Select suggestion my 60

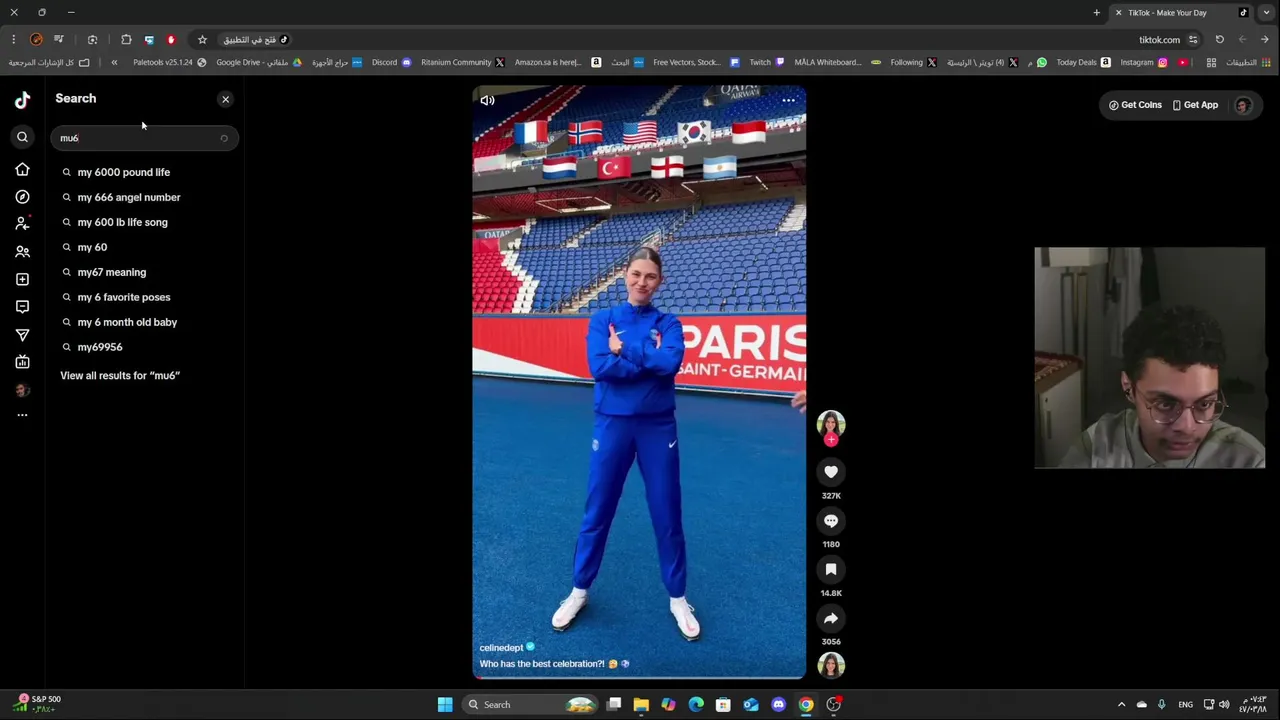(x=92, y=247)
